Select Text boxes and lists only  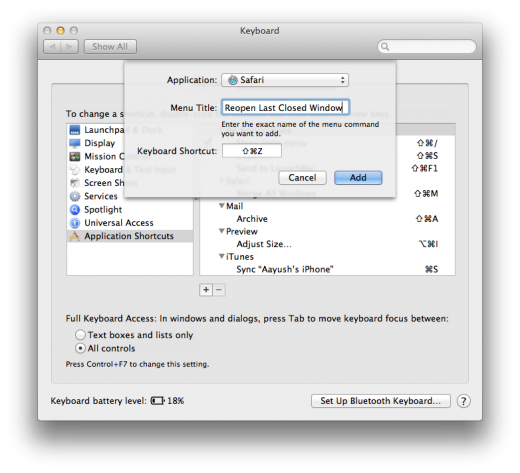(80, 335)
